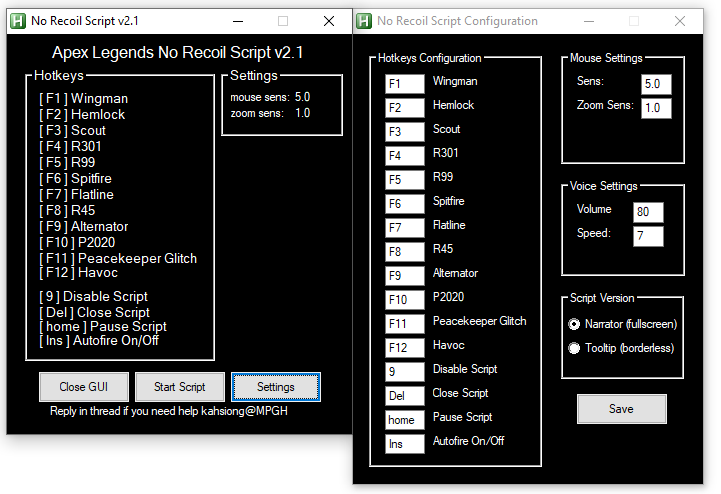Close the No Recoil Script v2.1 window
Screen dimensions: 721x494
329,21
